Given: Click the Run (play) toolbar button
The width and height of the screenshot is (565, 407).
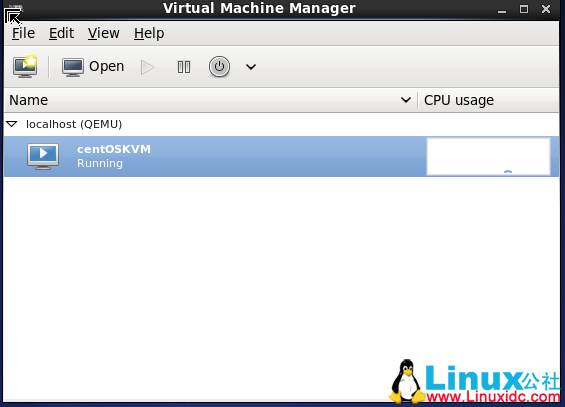Looking at the screenshot, I should coord(147,67).
